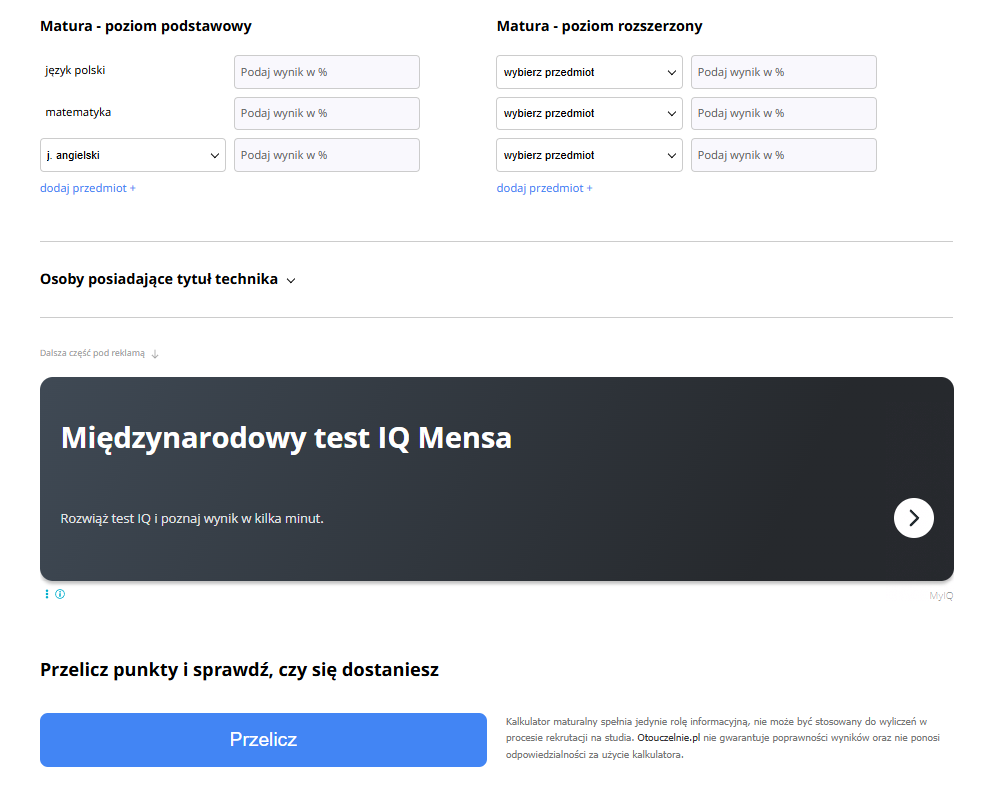Focus the 'matematyka' result field
The height and width of the screenshot is (797, 999).
327,114
